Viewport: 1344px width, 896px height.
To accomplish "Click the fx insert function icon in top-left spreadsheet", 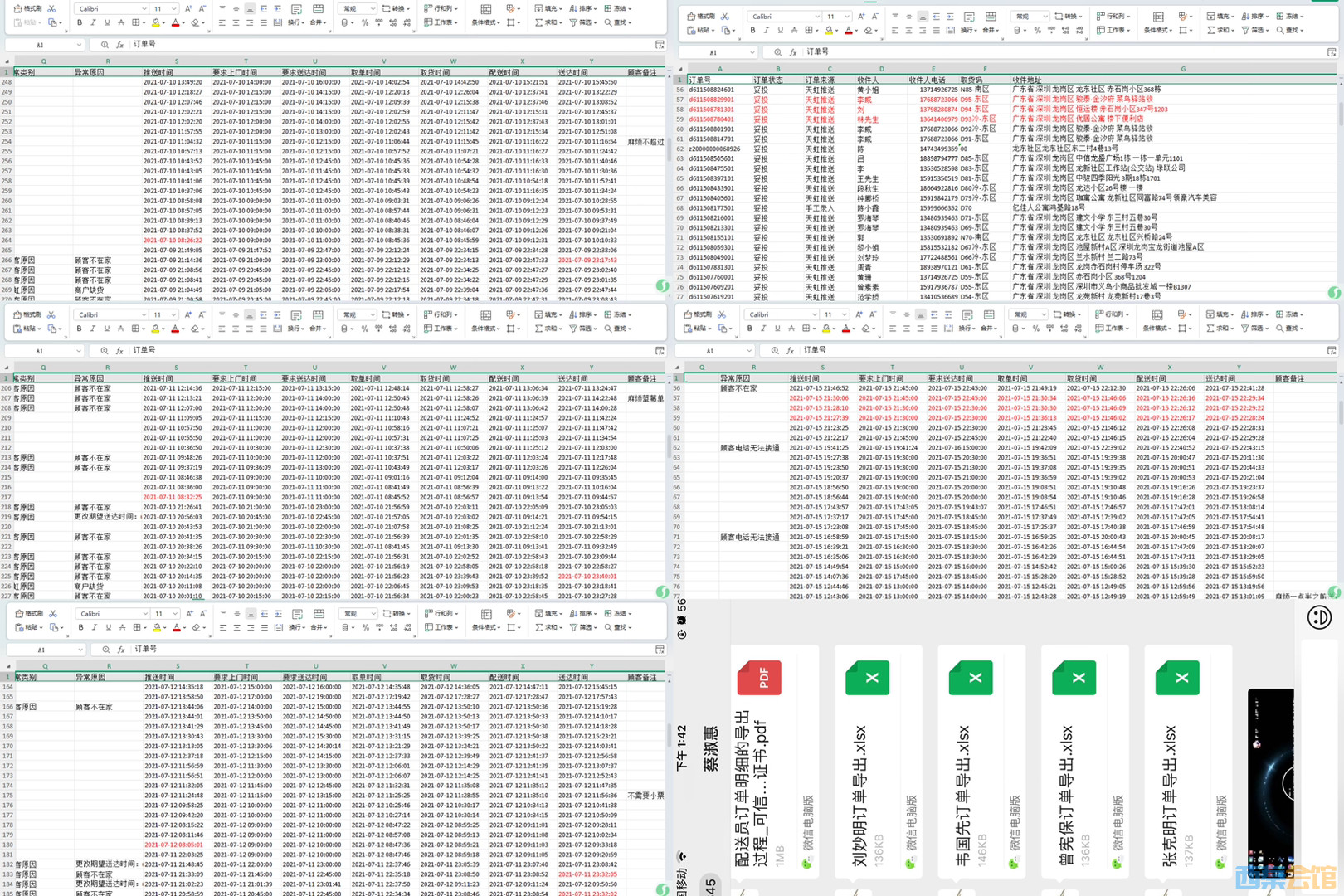I will pyautogui.click(x=119, y=45).
